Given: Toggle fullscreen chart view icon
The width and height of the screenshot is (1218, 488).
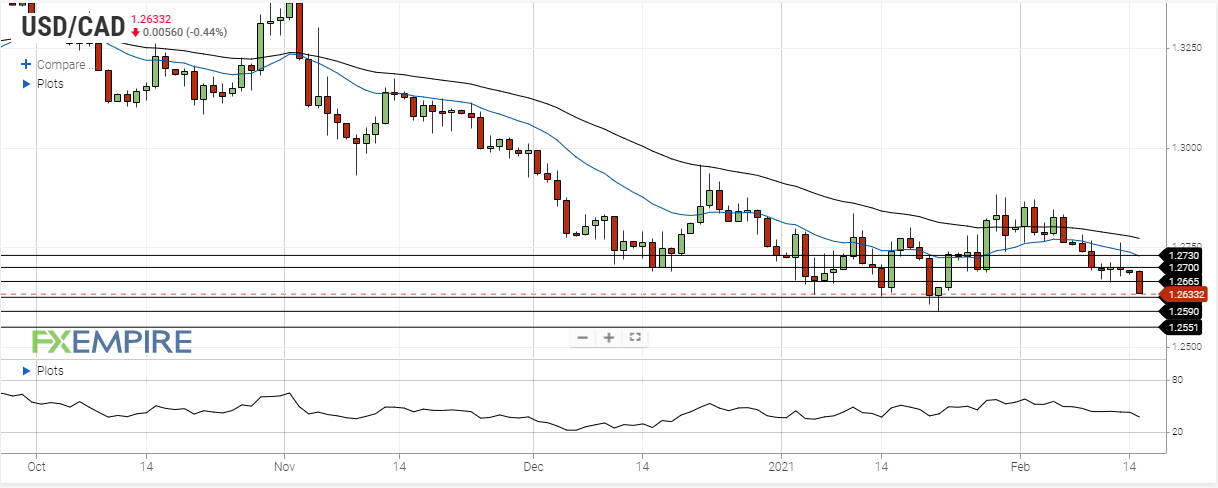Looking at the screenshot, I should pyautogui.click(x=635, y=338).
